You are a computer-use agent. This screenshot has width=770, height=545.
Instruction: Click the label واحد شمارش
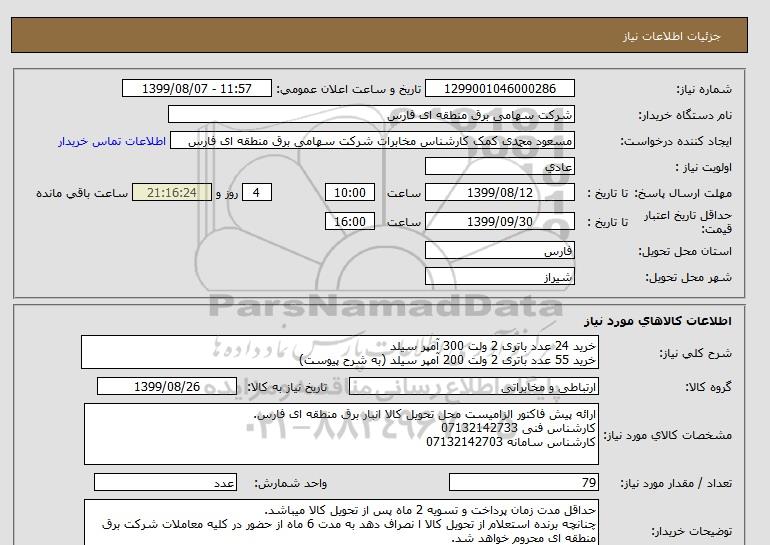[x=291, y=484]
